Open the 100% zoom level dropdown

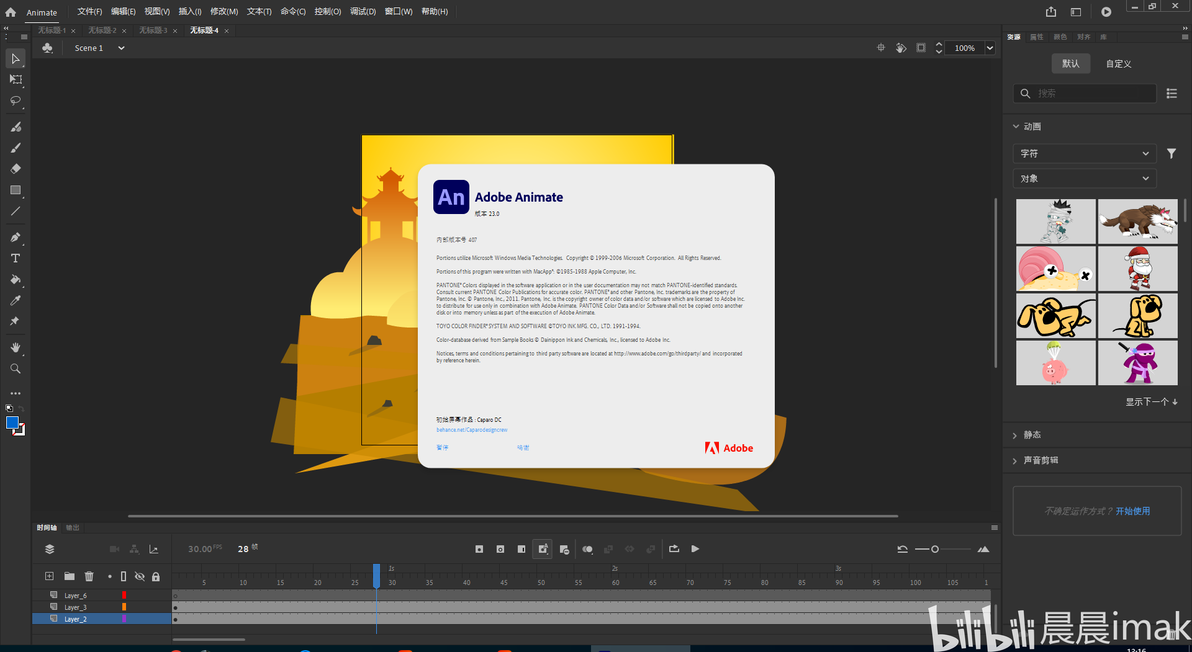pyautogui.click(x=972, y=48)
